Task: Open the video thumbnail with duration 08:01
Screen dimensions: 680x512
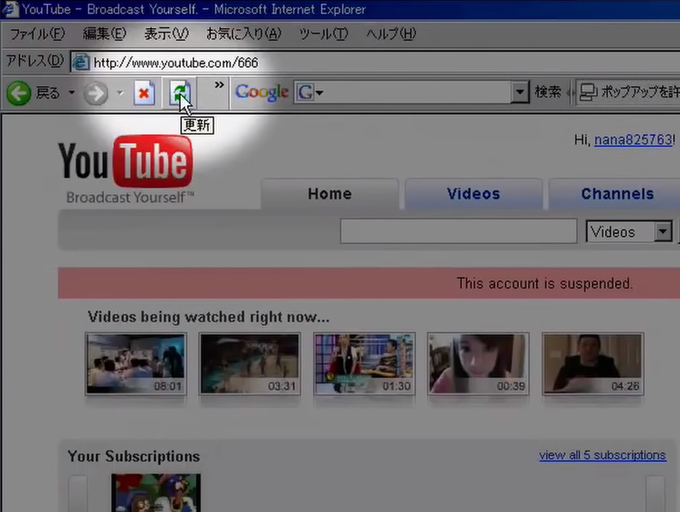Action: 136,364
